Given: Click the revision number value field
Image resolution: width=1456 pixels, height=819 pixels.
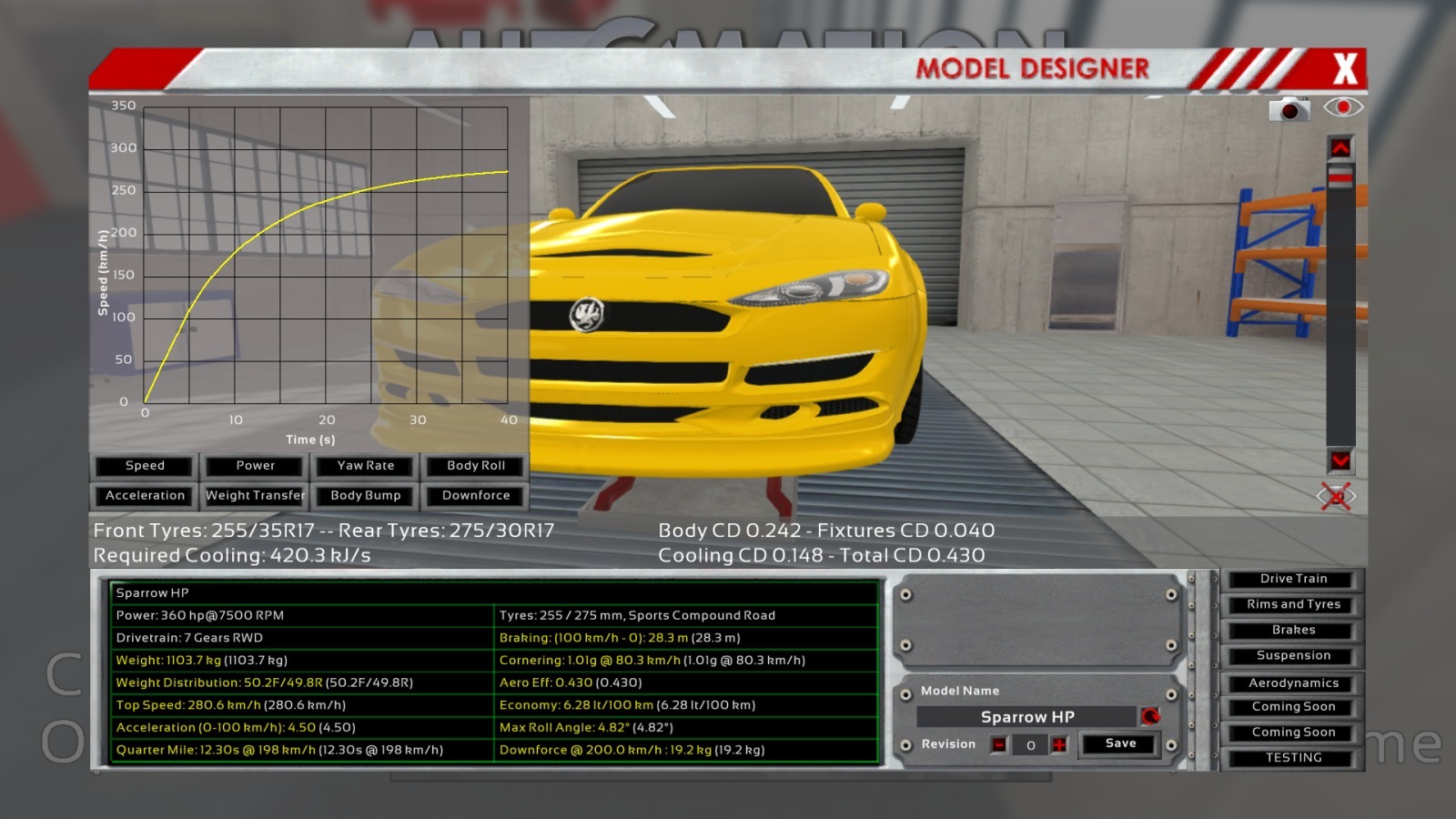Looking at the screenshot, I should (1030, 745).
